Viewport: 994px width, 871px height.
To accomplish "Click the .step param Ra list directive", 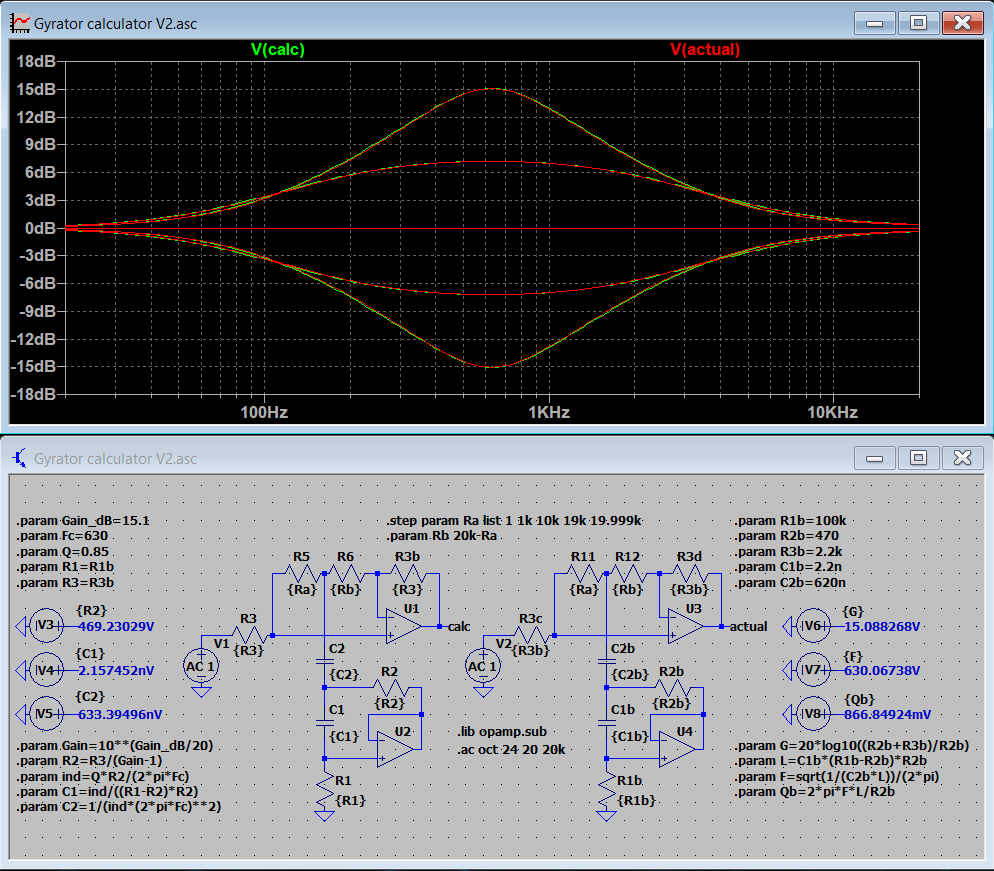I will (514, 521).
